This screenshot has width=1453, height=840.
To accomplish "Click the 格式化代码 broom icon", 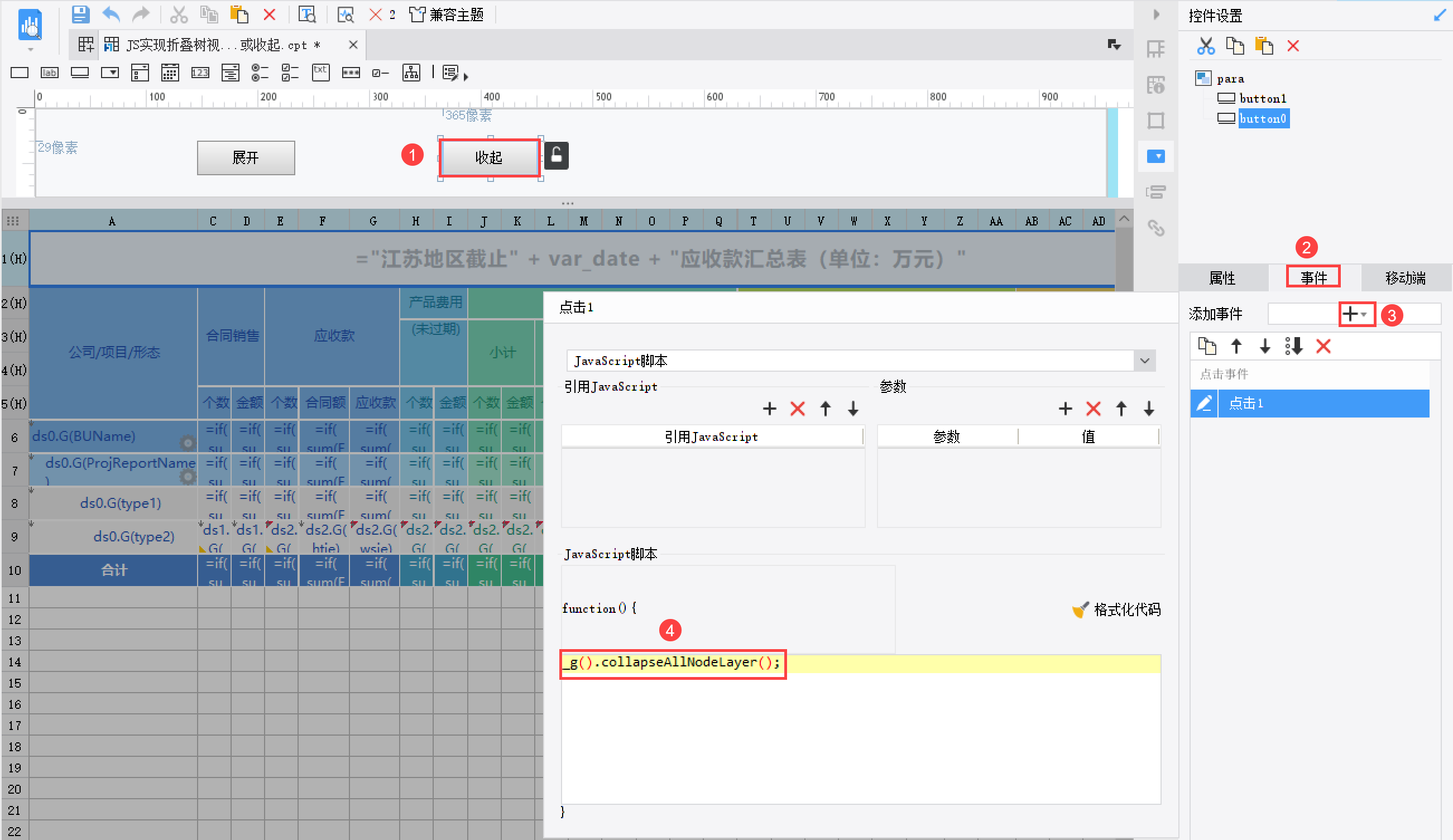I will click(1080, 609).
